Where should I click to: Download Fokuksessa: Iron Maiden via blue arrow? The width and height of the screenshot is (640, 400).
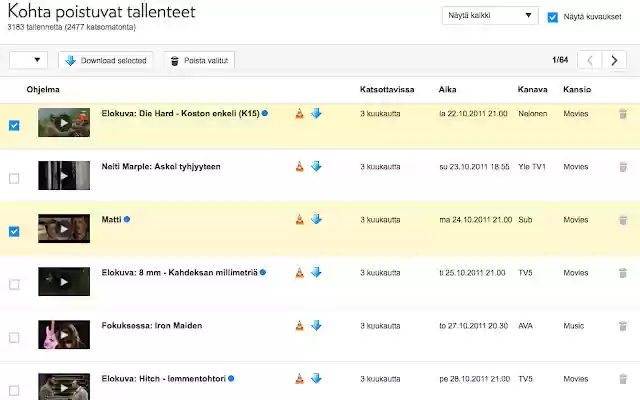pos(316,326)
